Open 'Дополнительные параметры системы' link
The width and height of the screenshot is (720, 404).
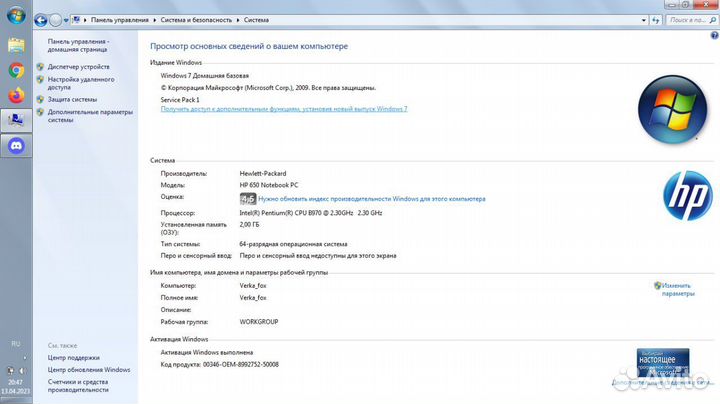90,116
